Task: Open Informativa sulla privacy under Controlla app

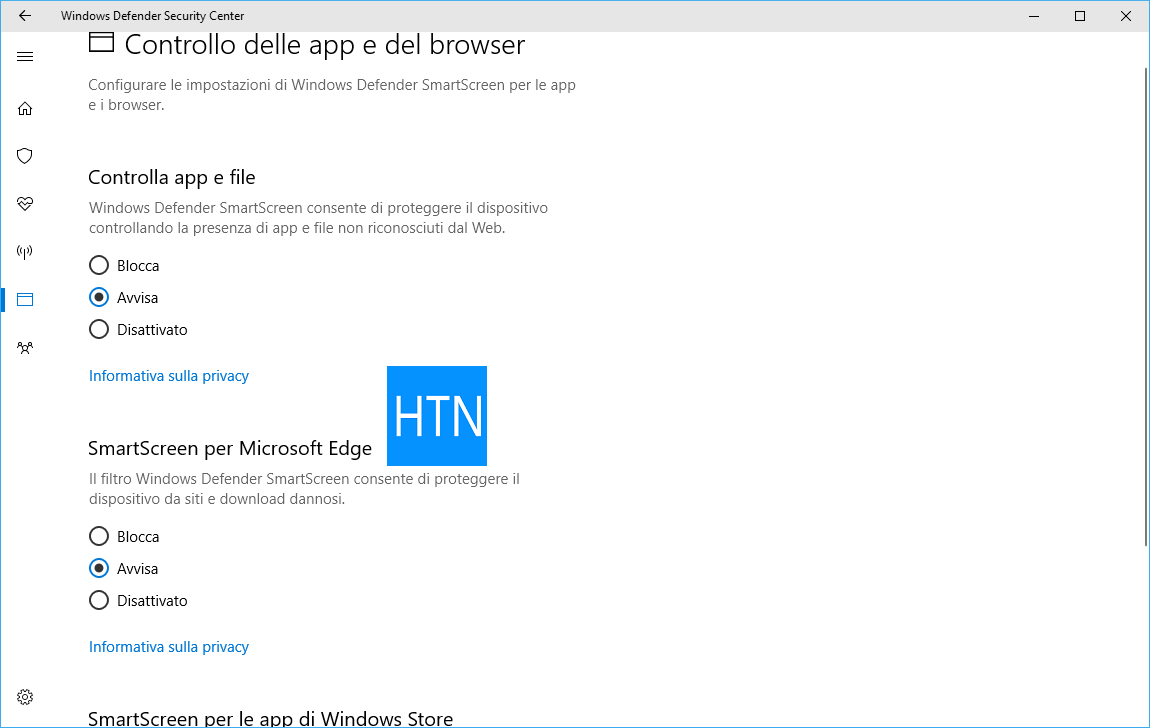Action: [169, 376]
